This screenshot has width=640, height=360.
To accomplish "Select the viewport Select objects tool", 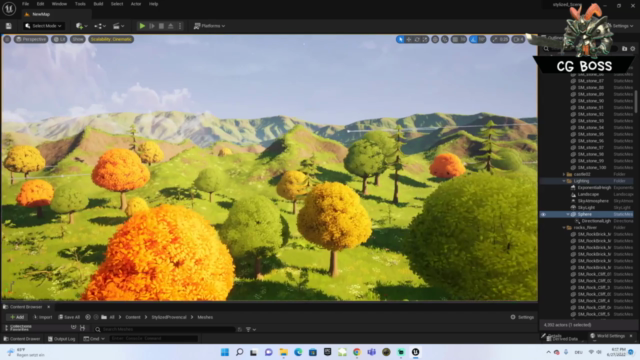I will 400,39.
